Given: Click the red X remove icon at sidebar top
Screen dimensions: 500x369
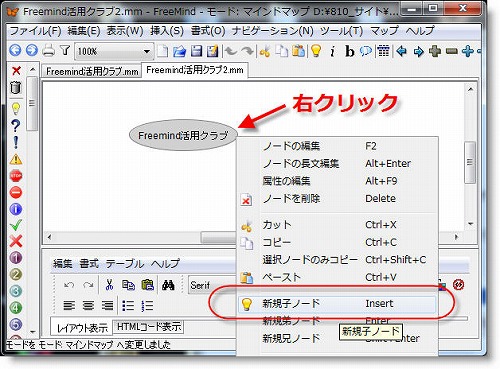Looking at the screenshot, I should click(16, 71).
